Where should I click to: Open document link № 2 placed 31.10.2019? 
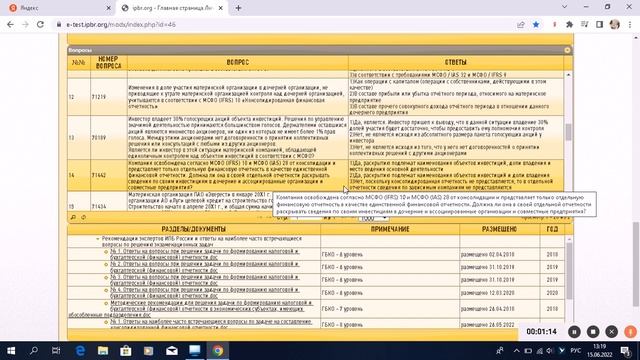(x=204, y=267)
